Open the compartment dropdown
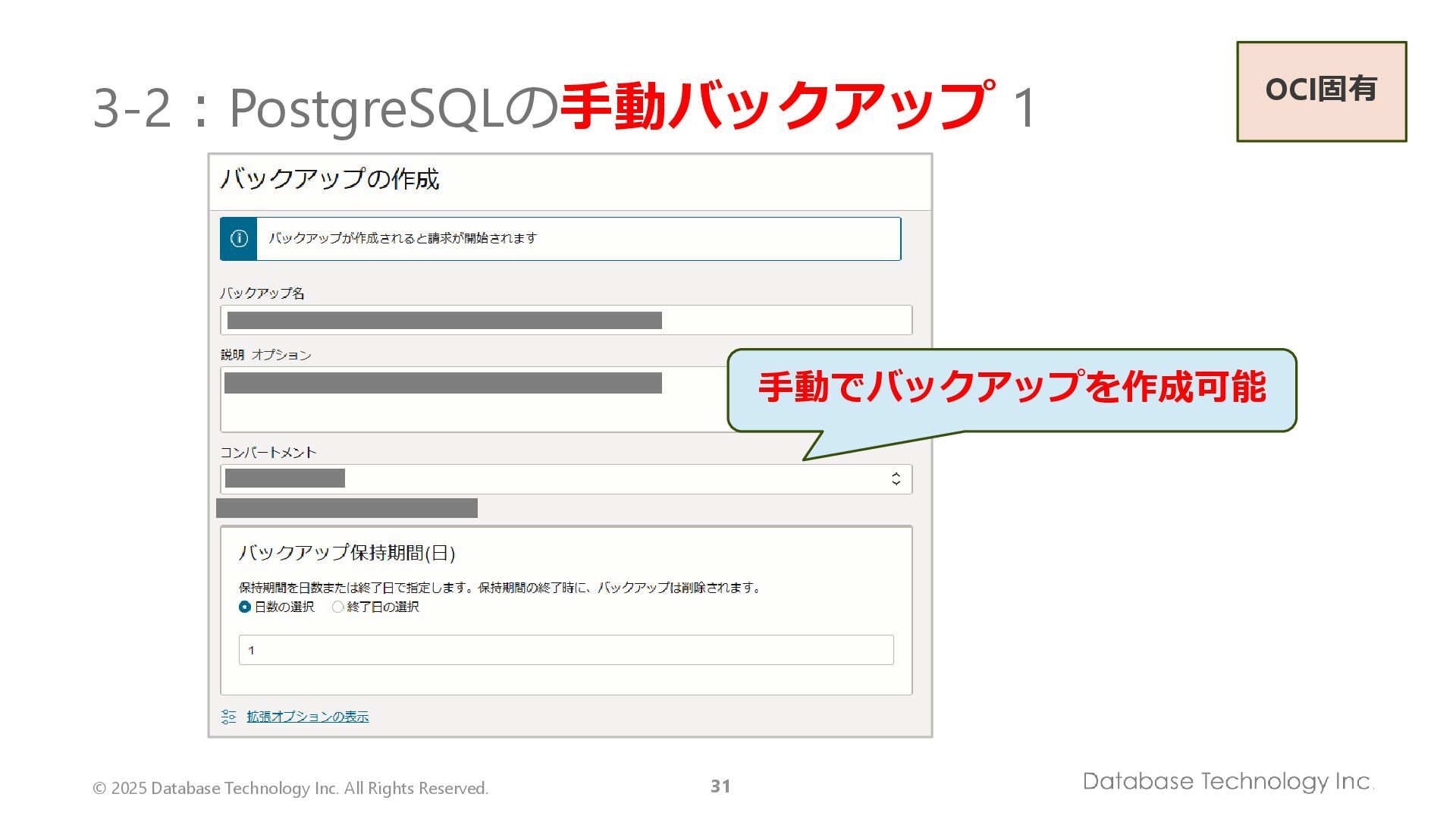 (x=566, y=479)
